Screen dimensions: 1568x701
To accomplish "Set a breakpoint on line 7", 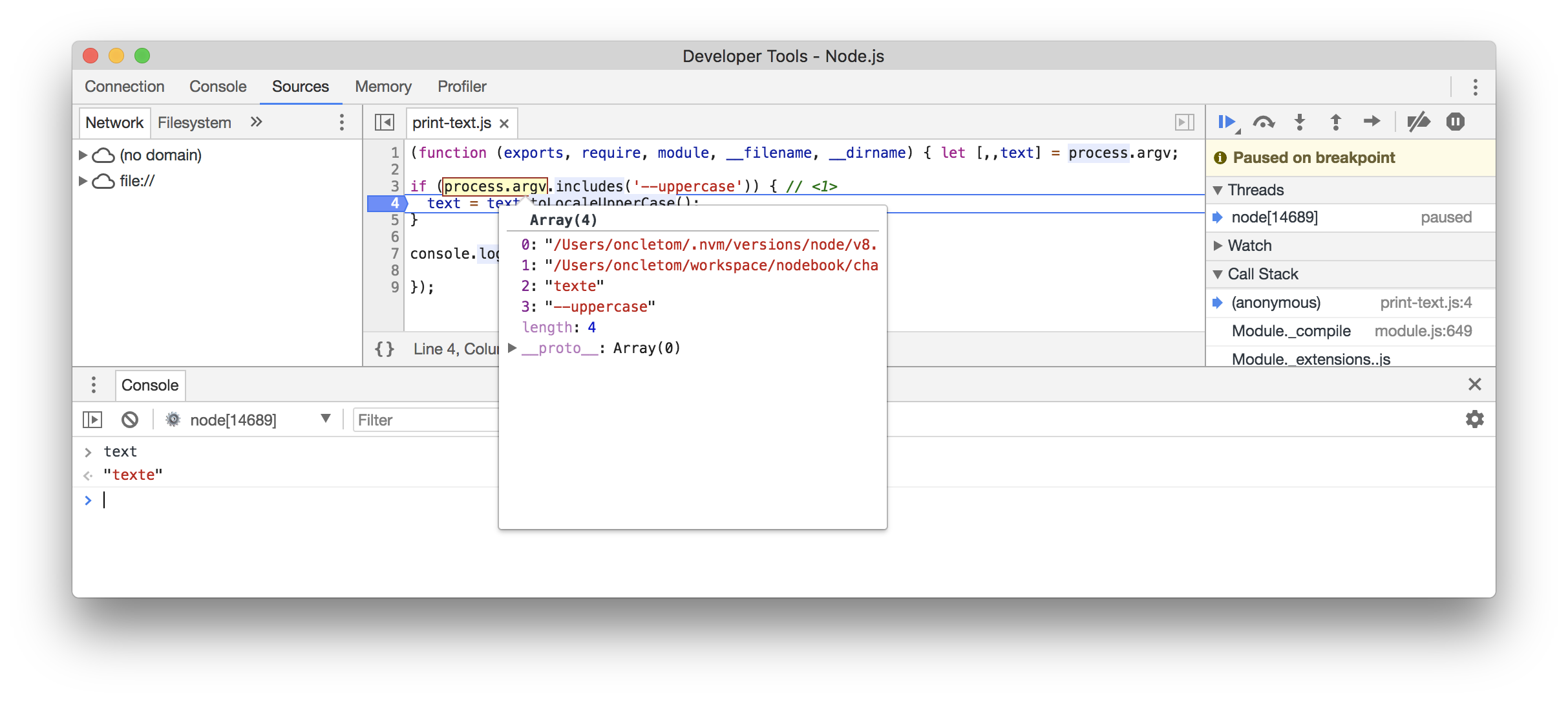I will coord(394,253).
